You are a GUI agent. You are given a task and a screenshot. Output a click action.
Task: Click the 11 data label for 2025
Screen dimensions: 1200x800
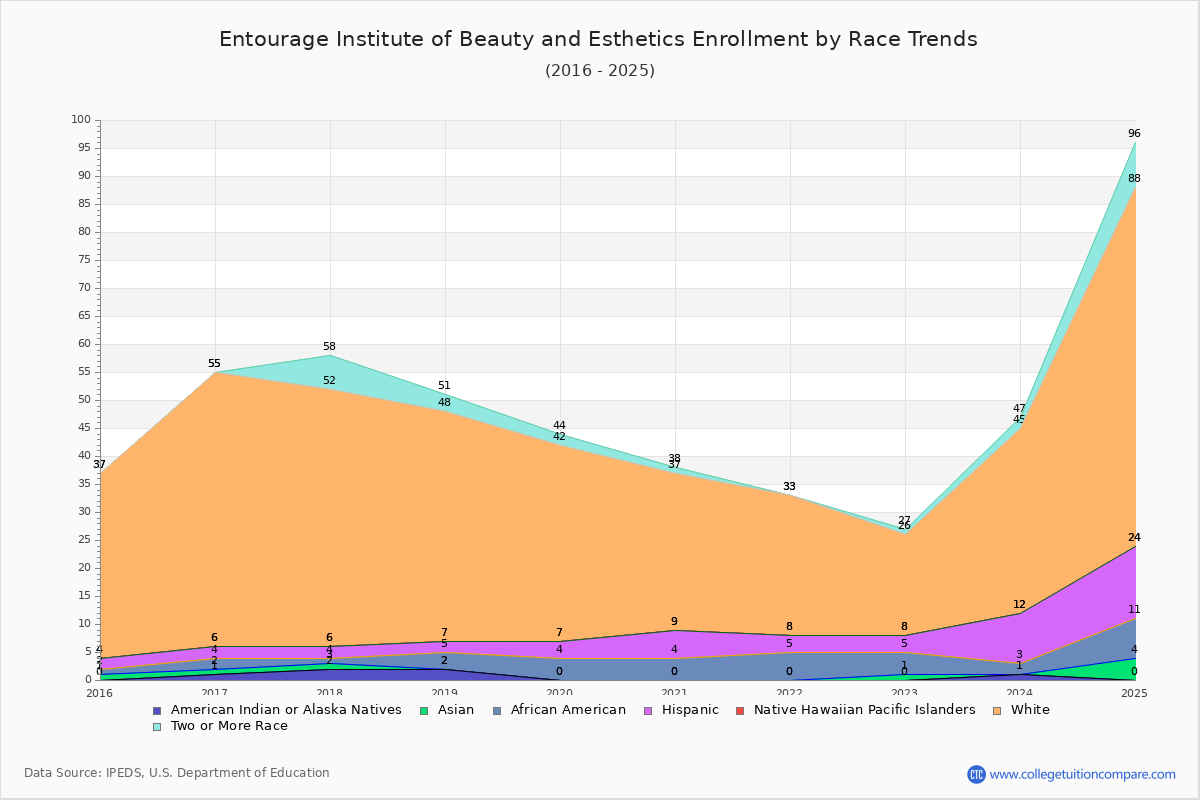point(1134,610)
